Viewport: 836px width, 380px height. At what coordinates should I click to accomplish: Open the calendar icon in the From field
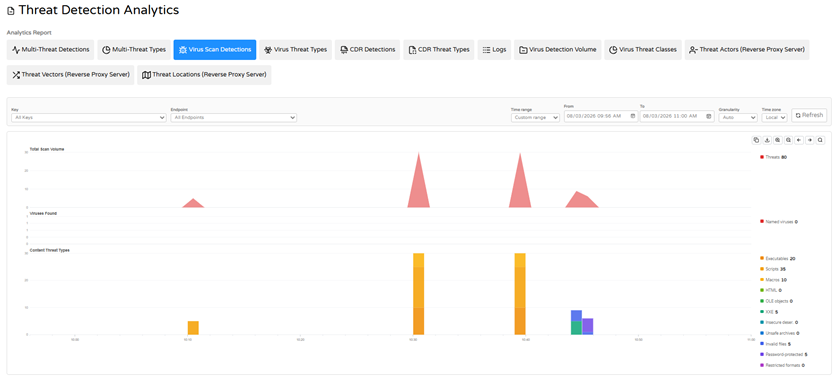coord(633,116)
